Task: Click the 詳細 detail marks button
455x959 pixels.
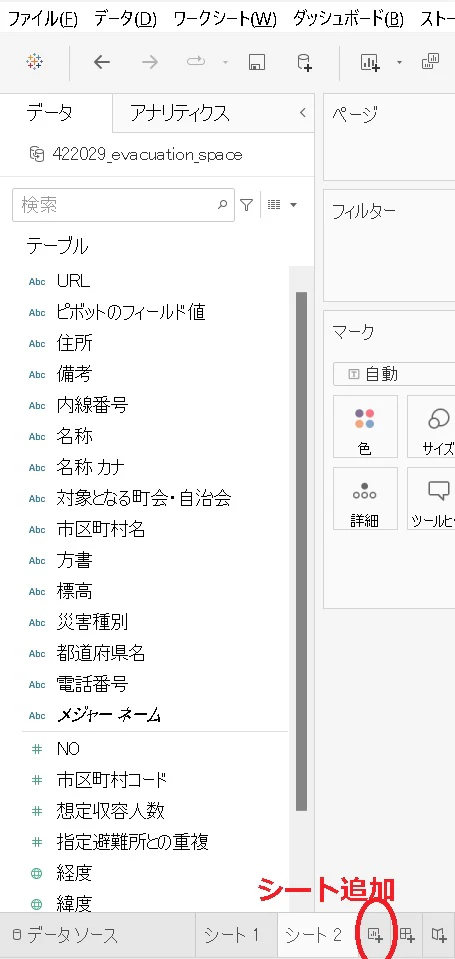Action: (365, 498)
